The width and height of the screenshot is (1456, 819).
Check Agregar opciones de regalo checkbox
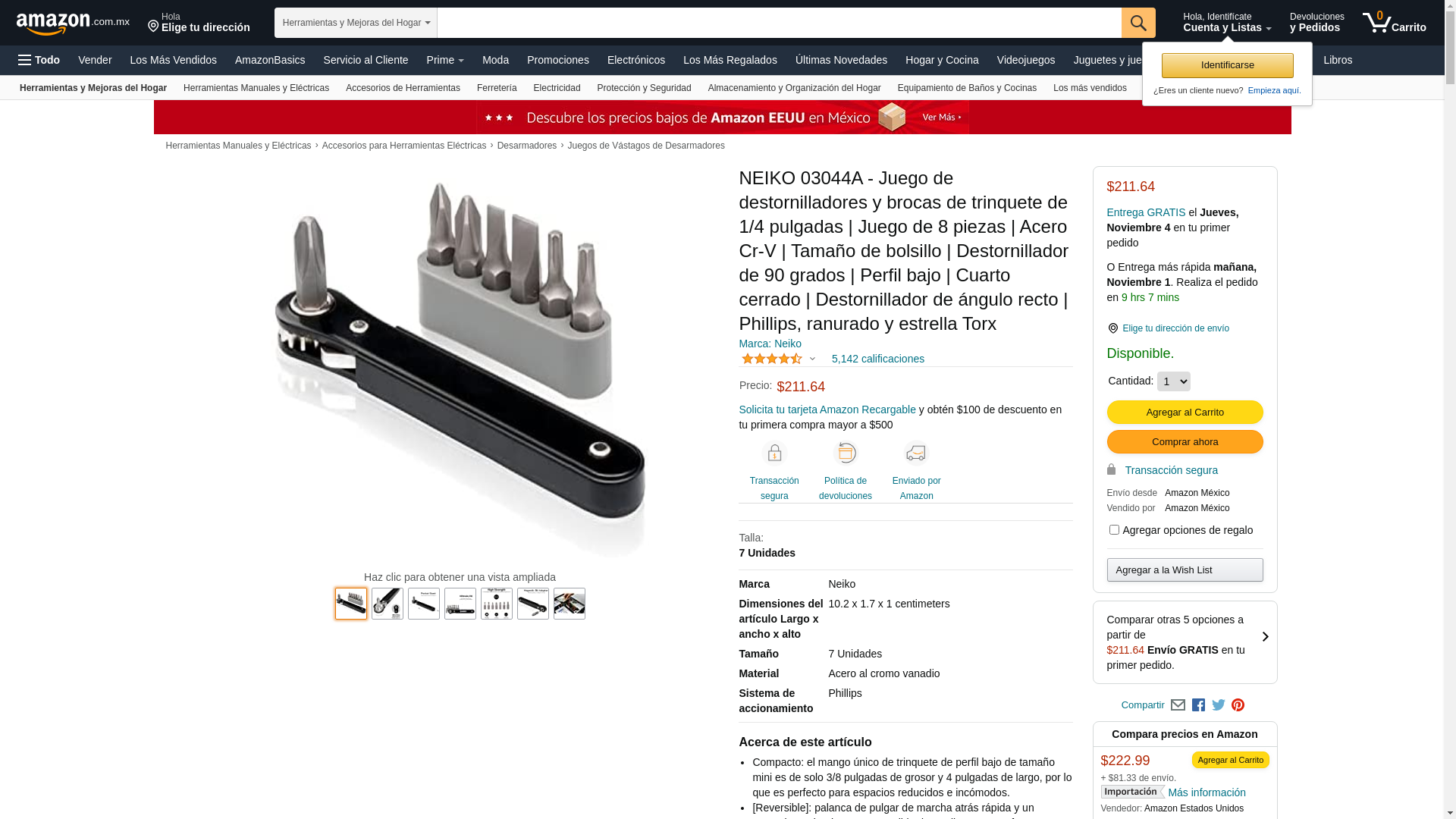click(1114, 530)
